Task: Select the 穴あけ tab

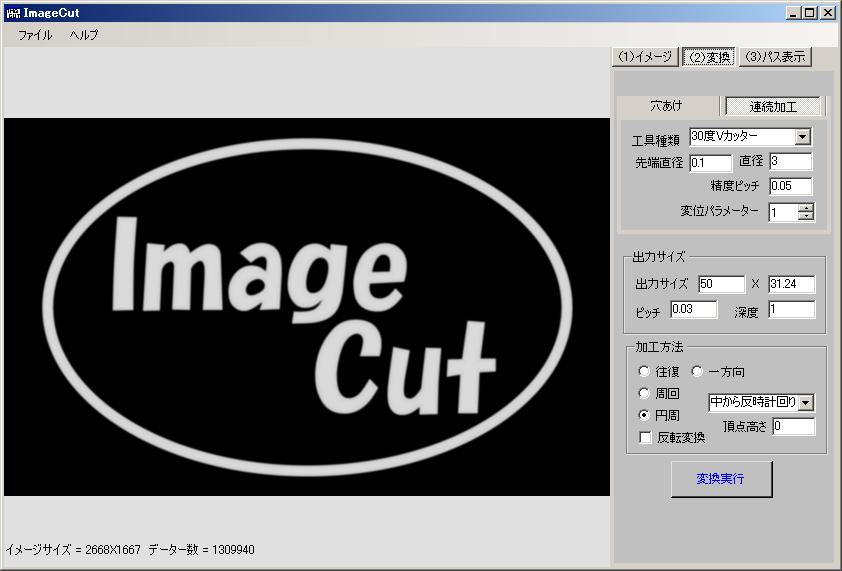Action: point(667,106)
